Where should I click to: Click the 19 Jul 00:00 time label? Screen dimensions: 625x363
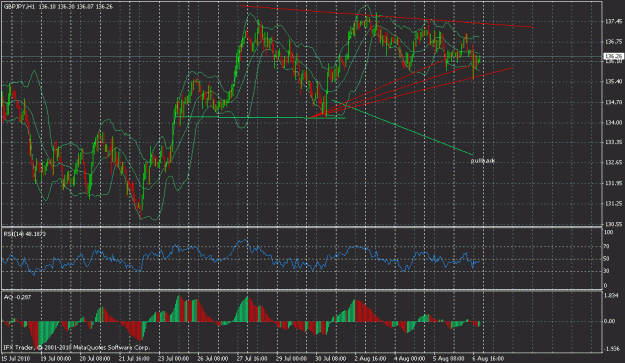[x=55, y=358]
